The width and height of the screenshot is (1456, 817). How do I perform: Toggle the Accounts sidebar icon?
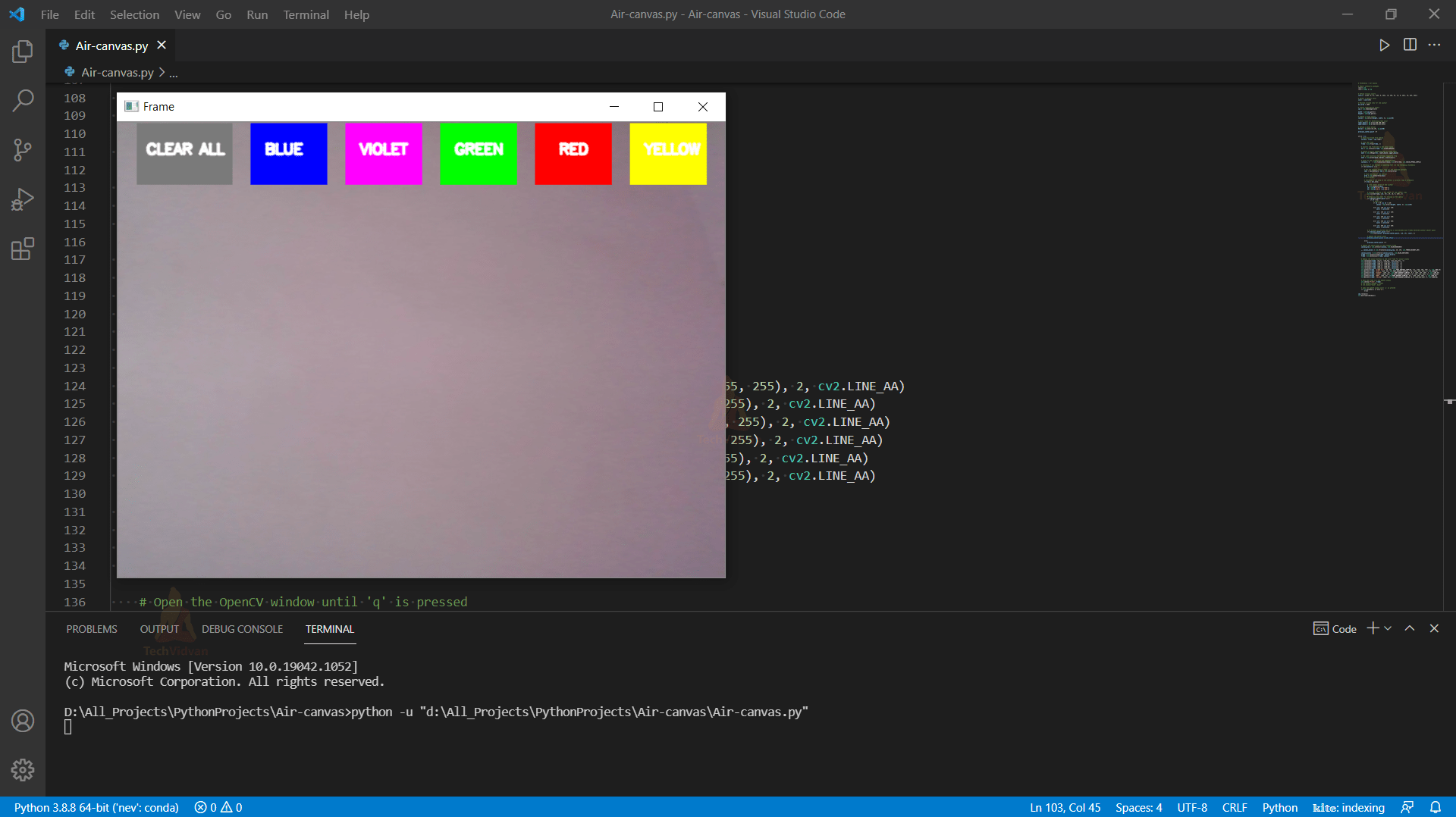[x=23, y=721]
